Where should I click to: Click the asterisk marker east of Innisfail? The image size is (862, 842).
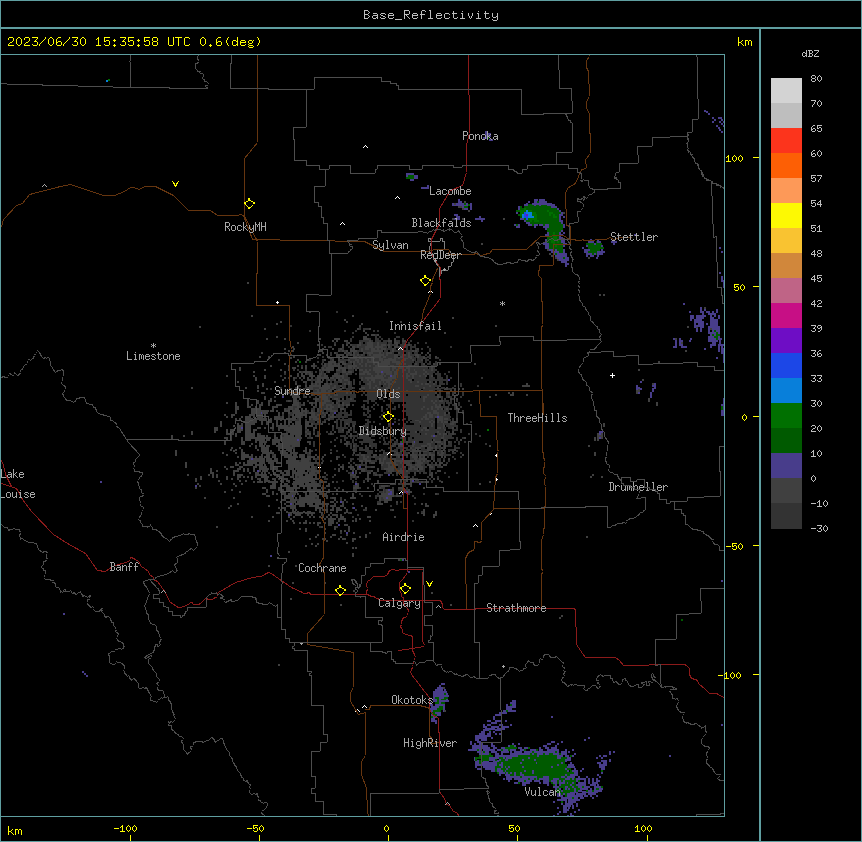pyautogui.click(x=502, y=303)
